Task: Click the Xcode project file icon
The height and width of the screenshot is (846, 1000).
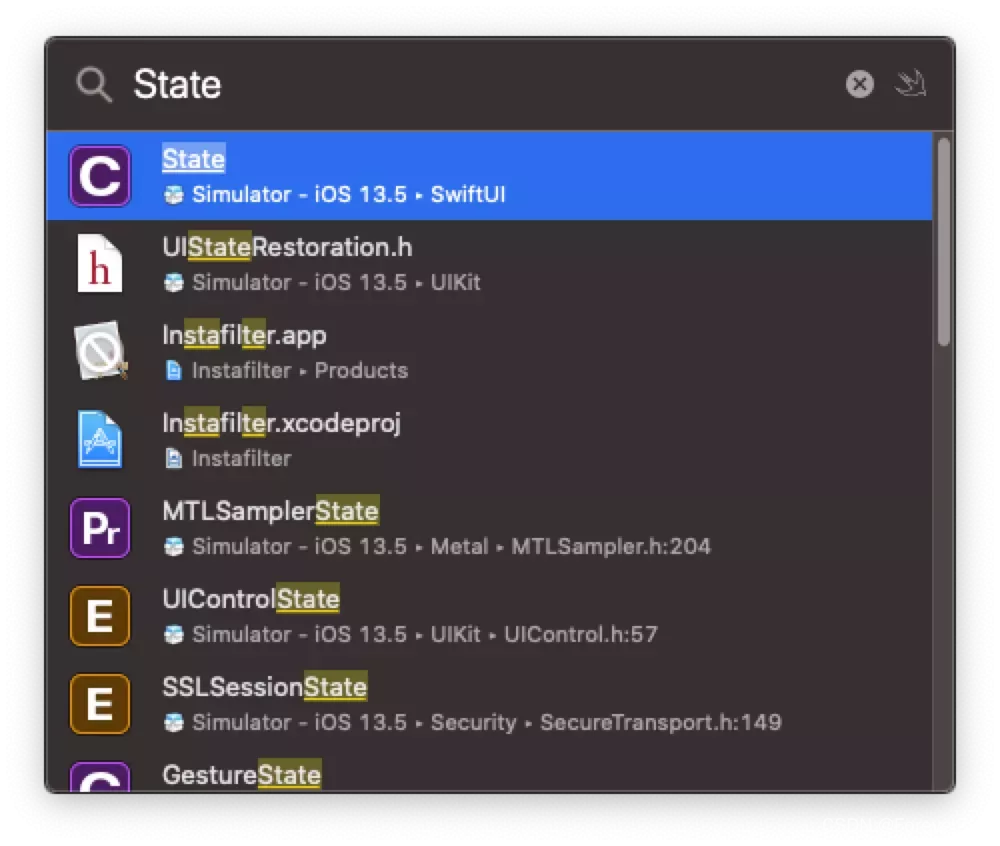Action: click(x=100, y=439)
